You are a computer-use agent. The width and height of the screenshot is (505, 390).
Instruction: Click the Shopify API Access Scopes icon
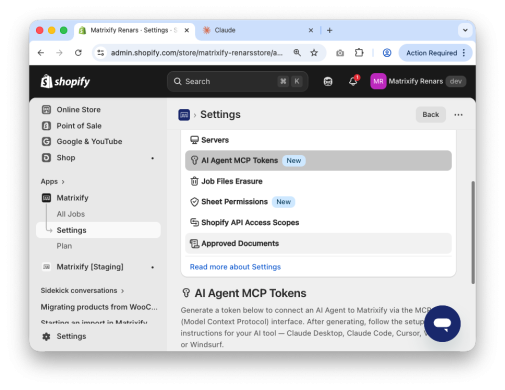click(x=194, y=222)
